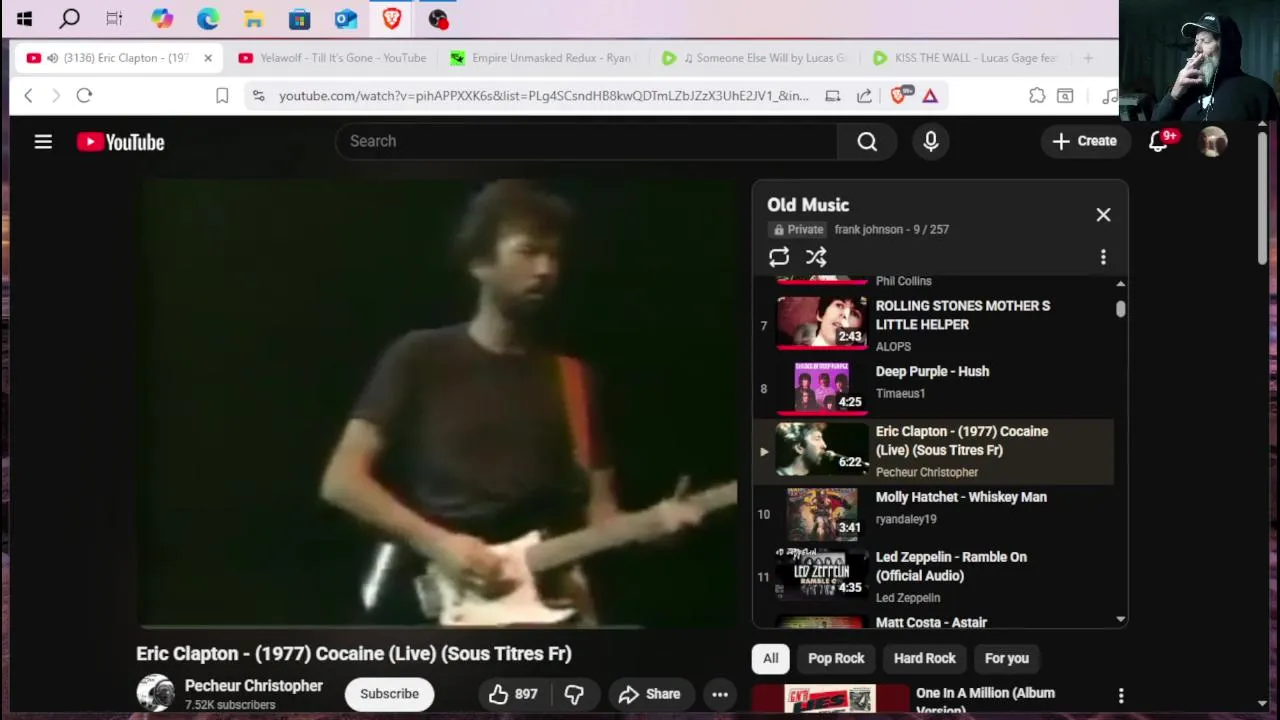Reload the current page
This screenshot has height=720, width=1280.
pyautogui.click(x=84, y=96)
